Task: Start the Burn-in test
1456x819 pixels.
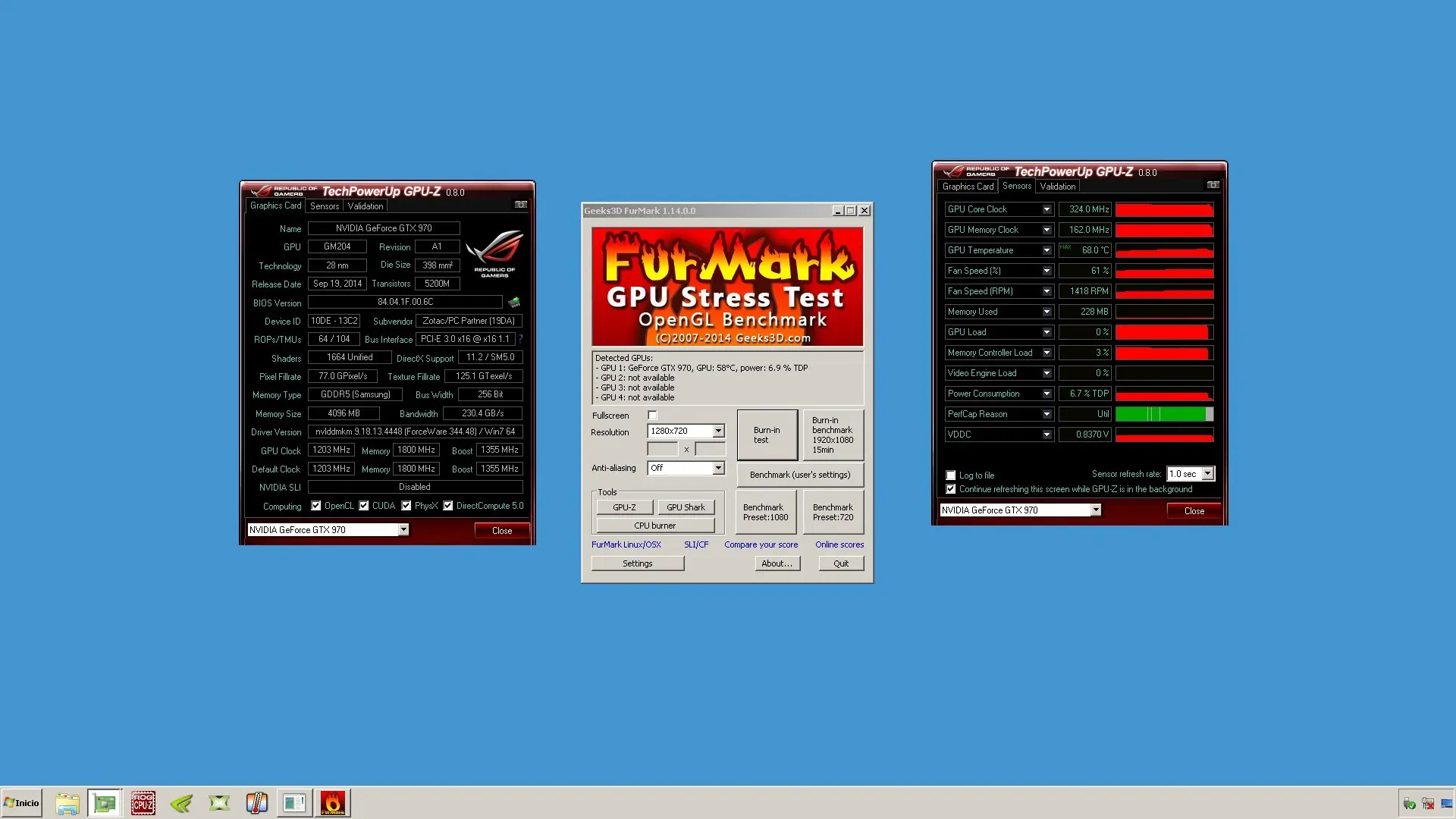Action: [767, 435]
